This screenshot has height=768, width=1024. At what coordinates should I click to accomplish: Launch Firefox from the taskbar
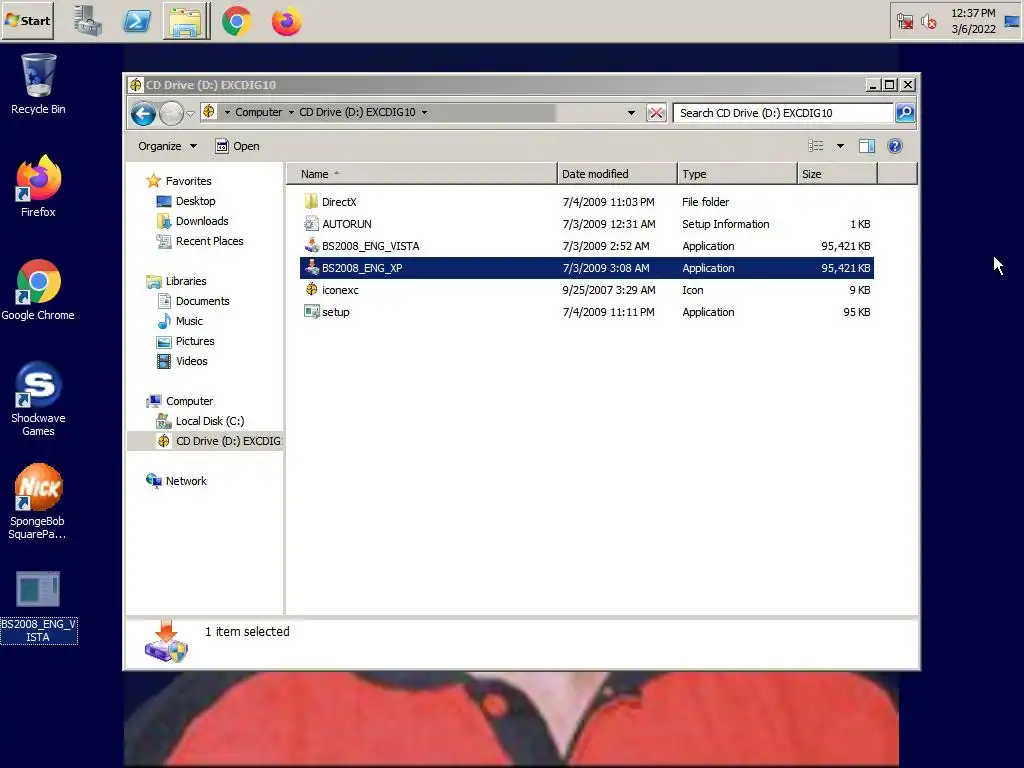[287, 21]
